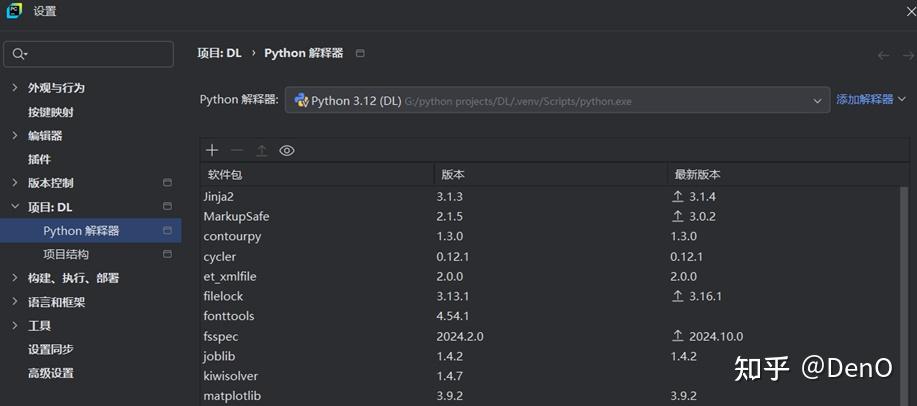The height and width of the screenshot is (406, 917).
Task: Expand the 编辑器 section
Action: (x=15, y=136)
